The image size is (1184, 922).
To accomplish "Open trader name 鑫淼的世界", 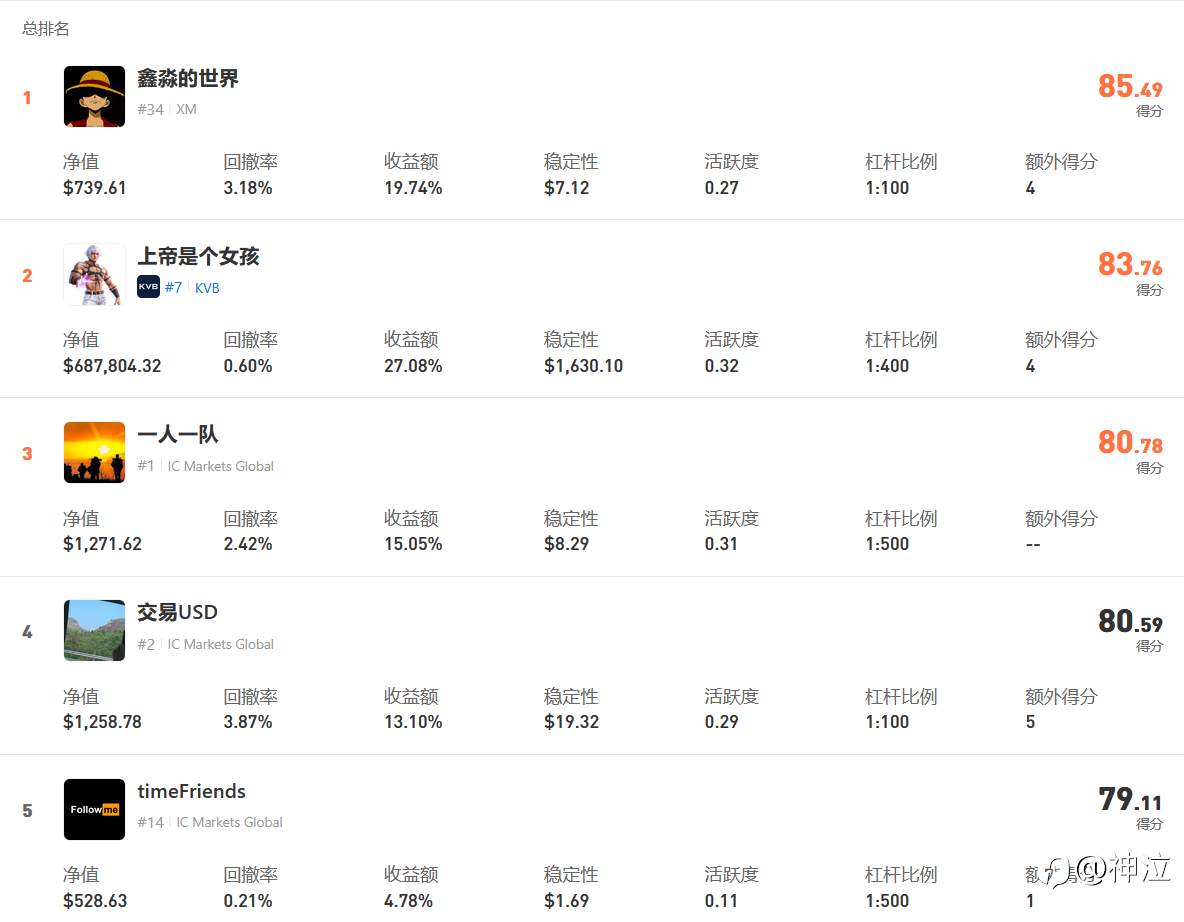I will (188, 79).
